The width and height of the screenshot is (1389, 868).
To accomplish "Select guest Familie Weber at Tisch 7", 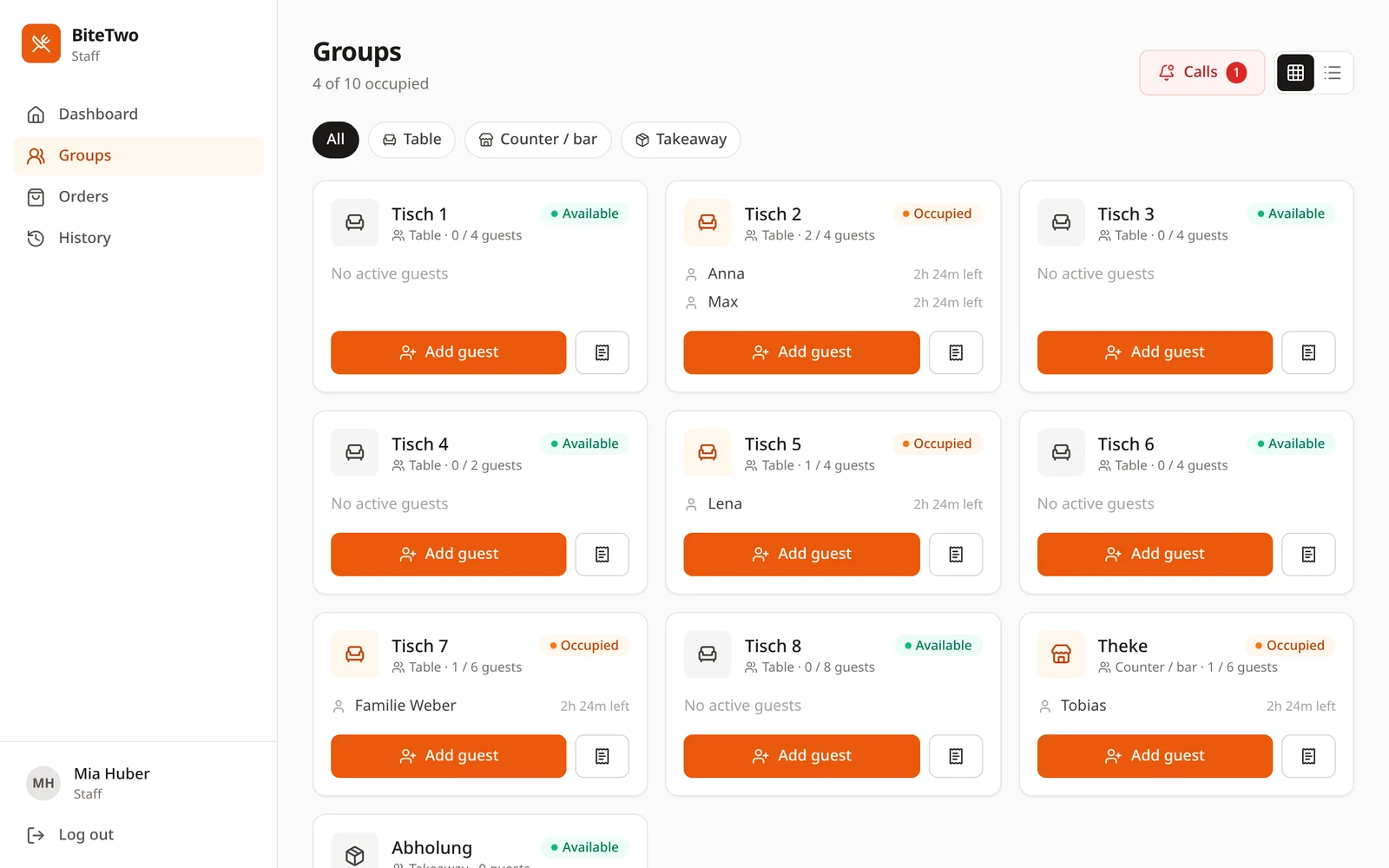I will [480, 706].
